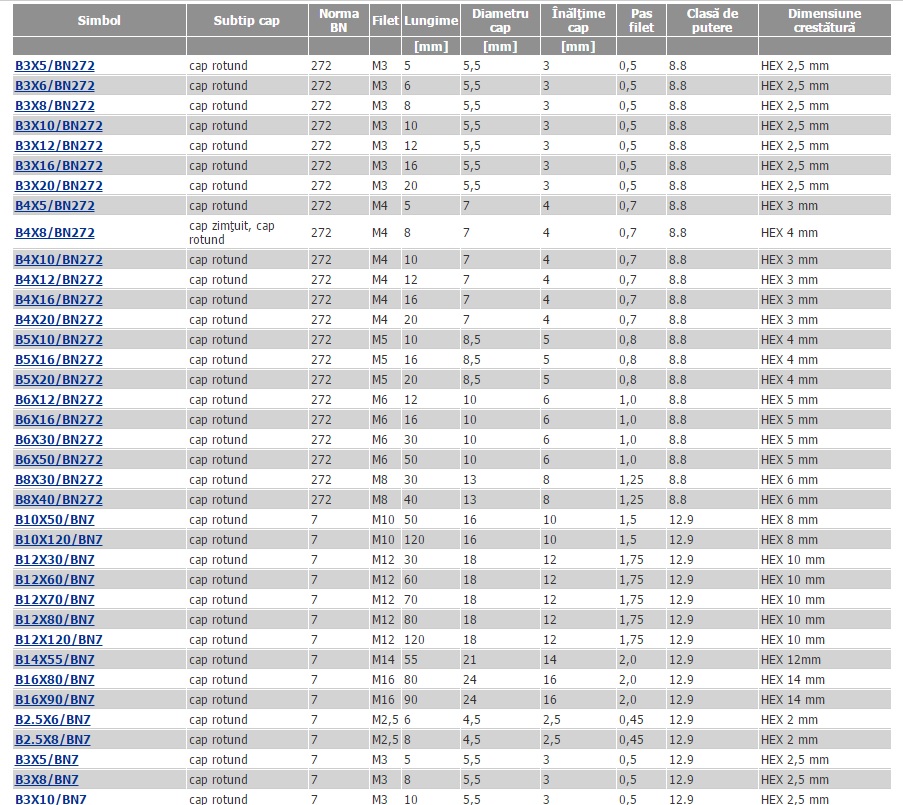Select '1,5' thread pitch in B10X50/BN7 row
The width and height of the screenshot is (903, 805).
point(628,520)
